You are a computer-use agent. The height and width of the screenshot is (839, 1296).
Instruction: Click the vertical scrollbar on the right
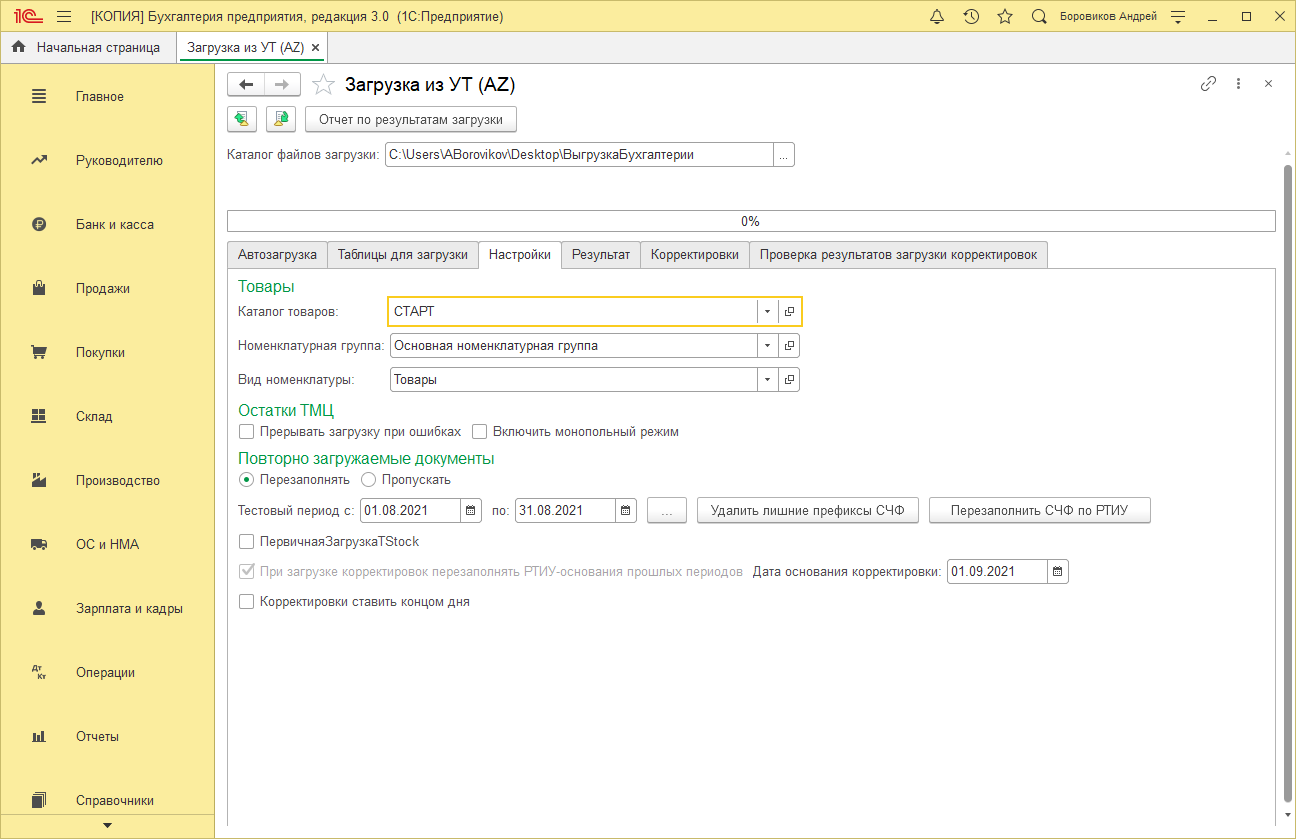1287,480
